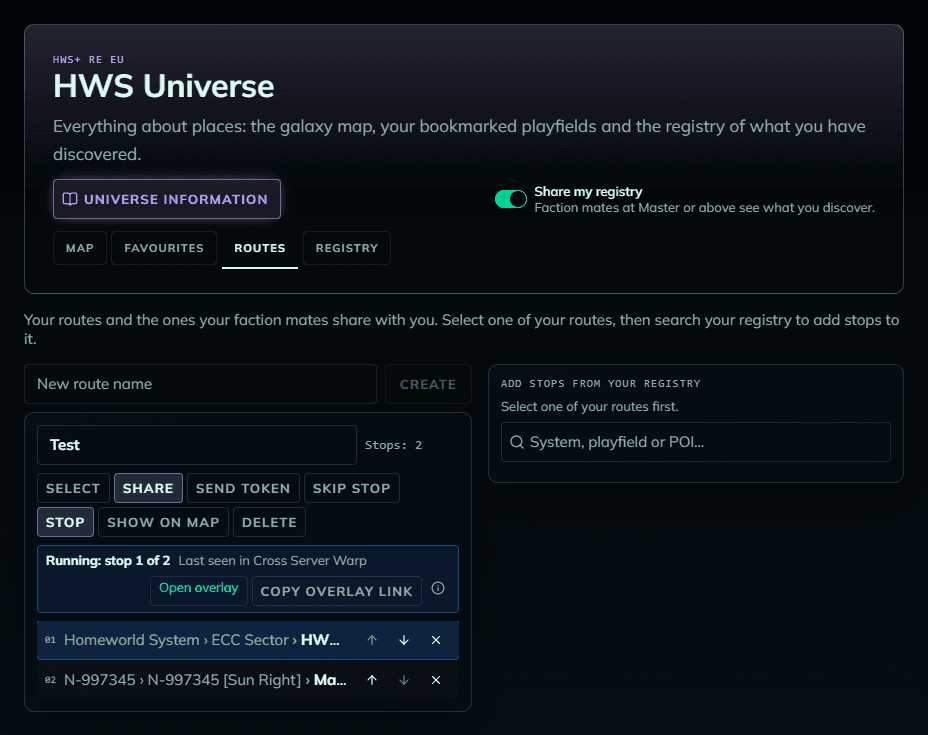Image resolution: width=928 pixels, height=735 pixels.
Task: Click the HWS+ RE EU server label
Action: (88, 59)
